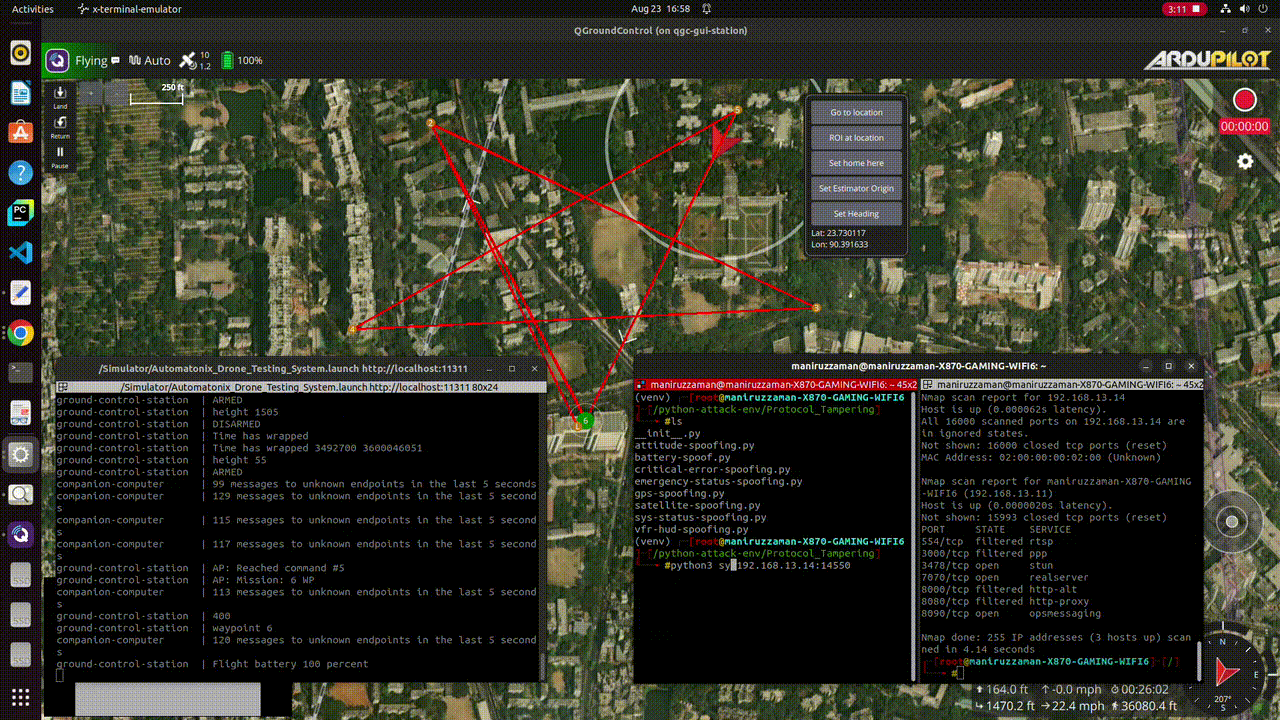Open Visual Studio Code from the dock
The image size is (1280, 720).
(20, 252)
